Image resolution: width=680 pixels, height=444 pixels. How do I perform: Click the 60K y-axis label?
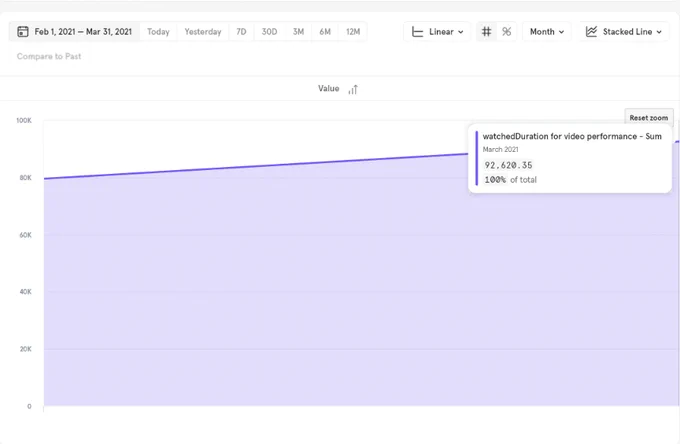(25, 235)
